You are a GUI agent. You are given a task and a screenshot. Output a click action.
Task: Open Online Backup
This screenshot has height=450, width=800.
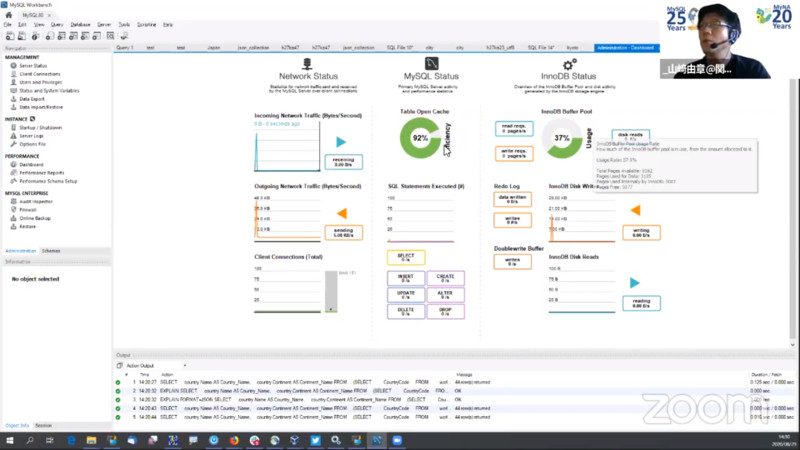[x=35, y=218]
